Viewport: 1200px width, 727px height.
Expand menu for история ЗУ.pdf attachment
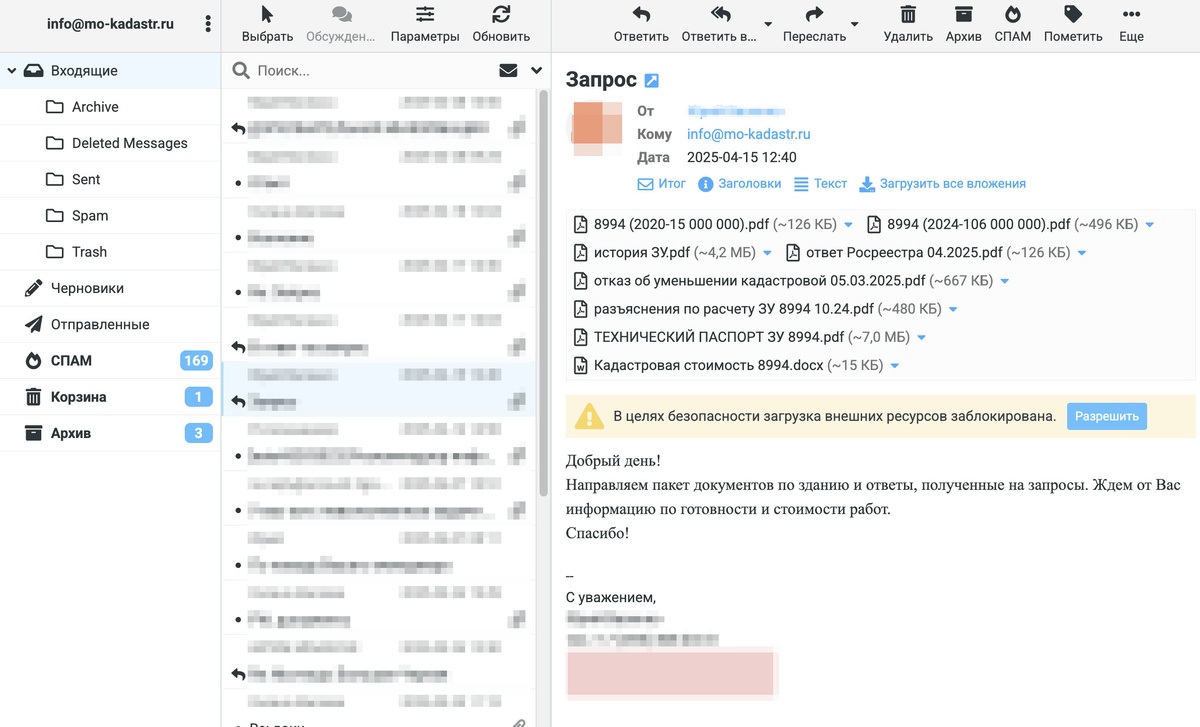[x=768, y=253]
